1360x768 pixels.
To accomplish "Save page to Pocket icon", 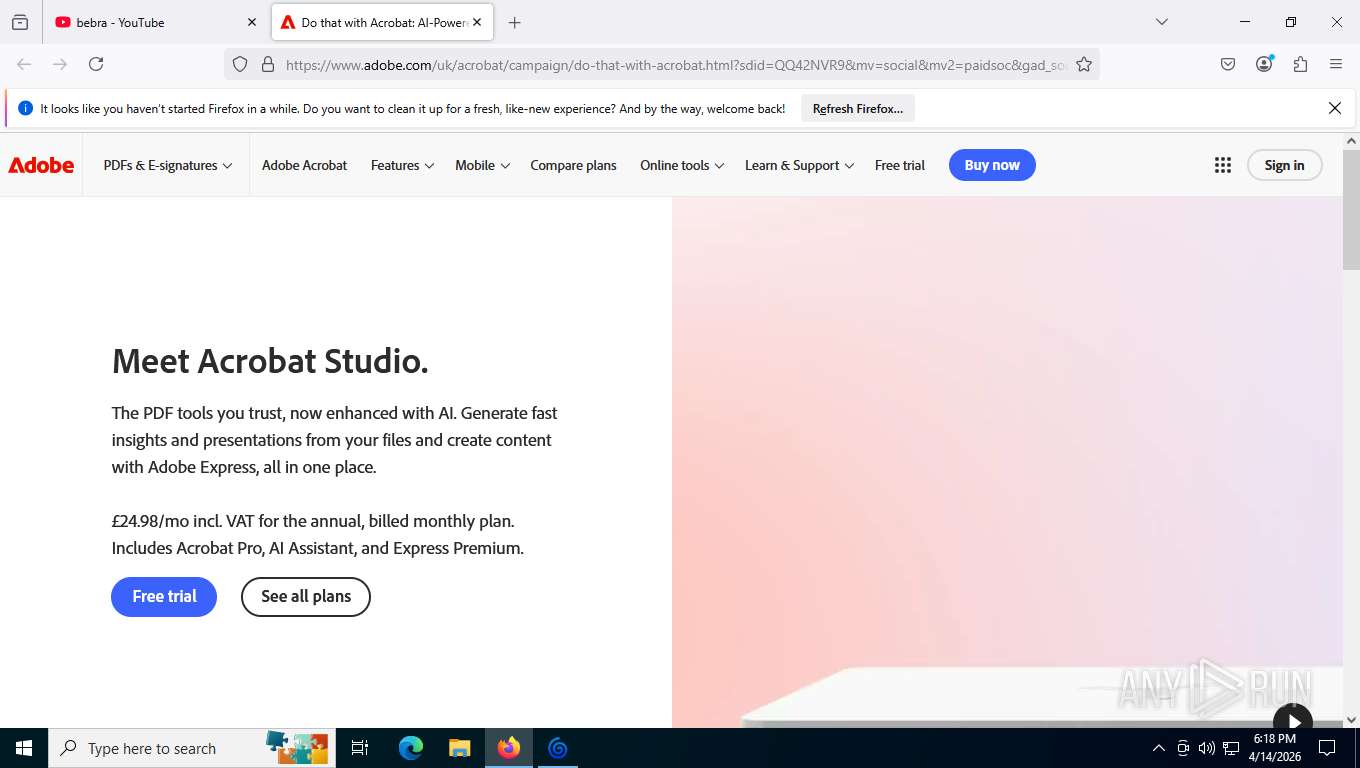I will (1228, 64).
